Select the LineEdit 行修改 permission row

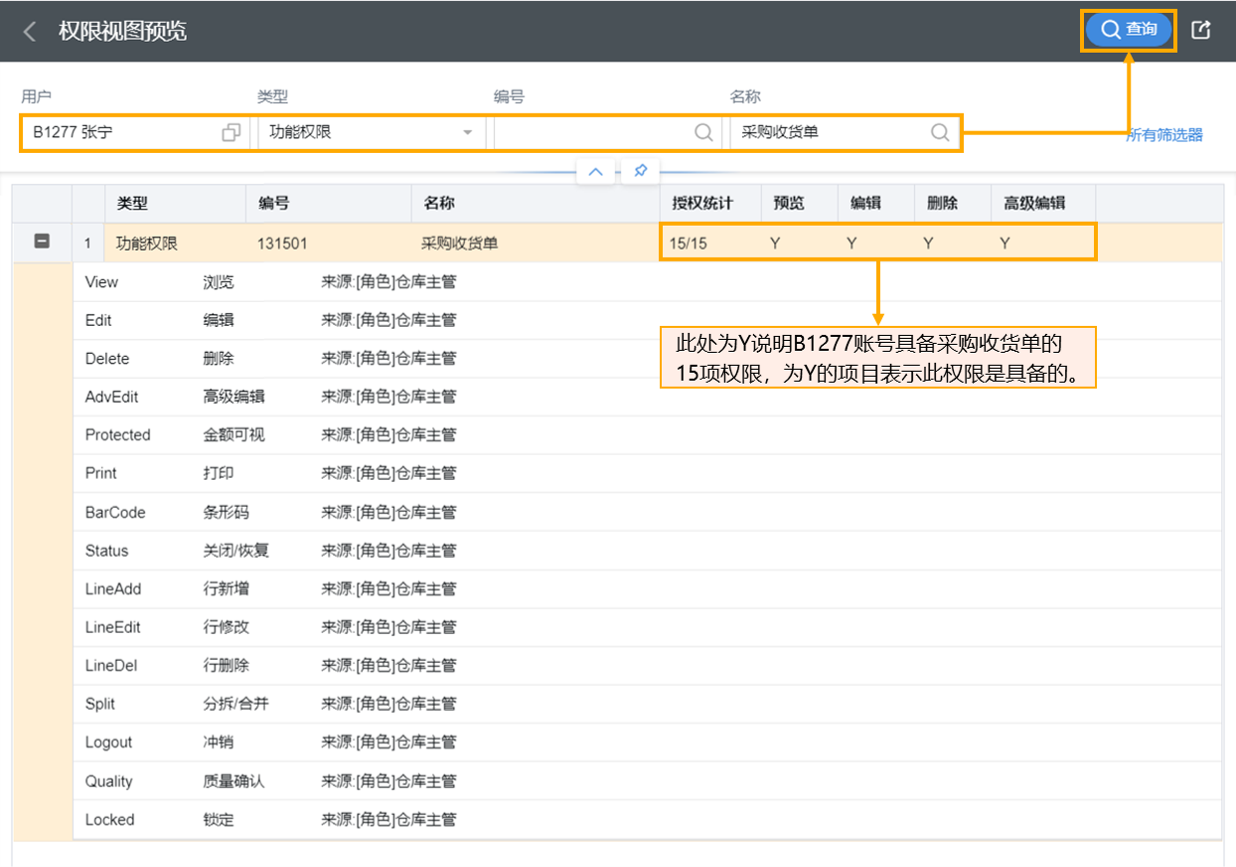coord(646,627)
